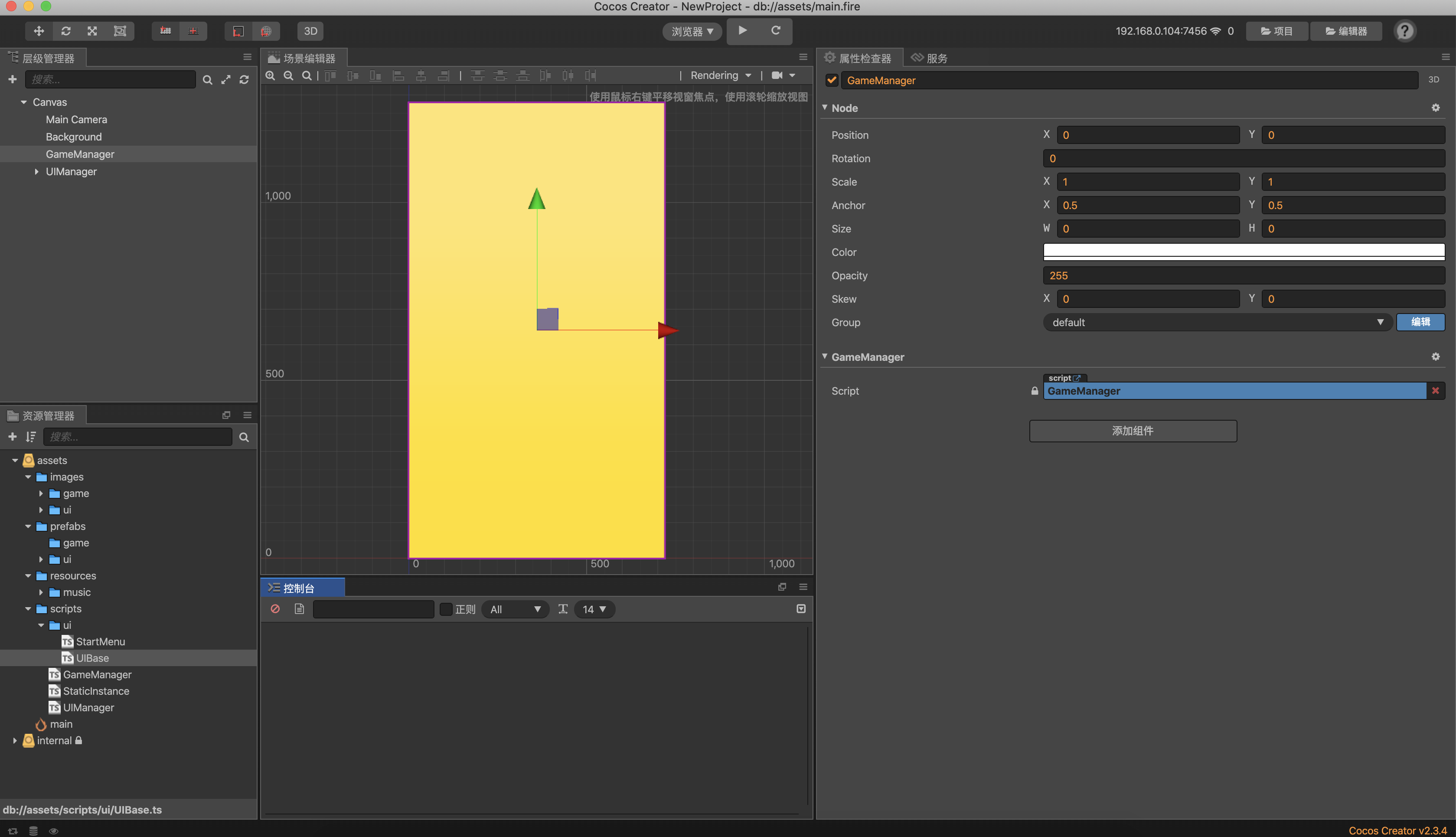Select the Move transform tool

tap(39, 31)
